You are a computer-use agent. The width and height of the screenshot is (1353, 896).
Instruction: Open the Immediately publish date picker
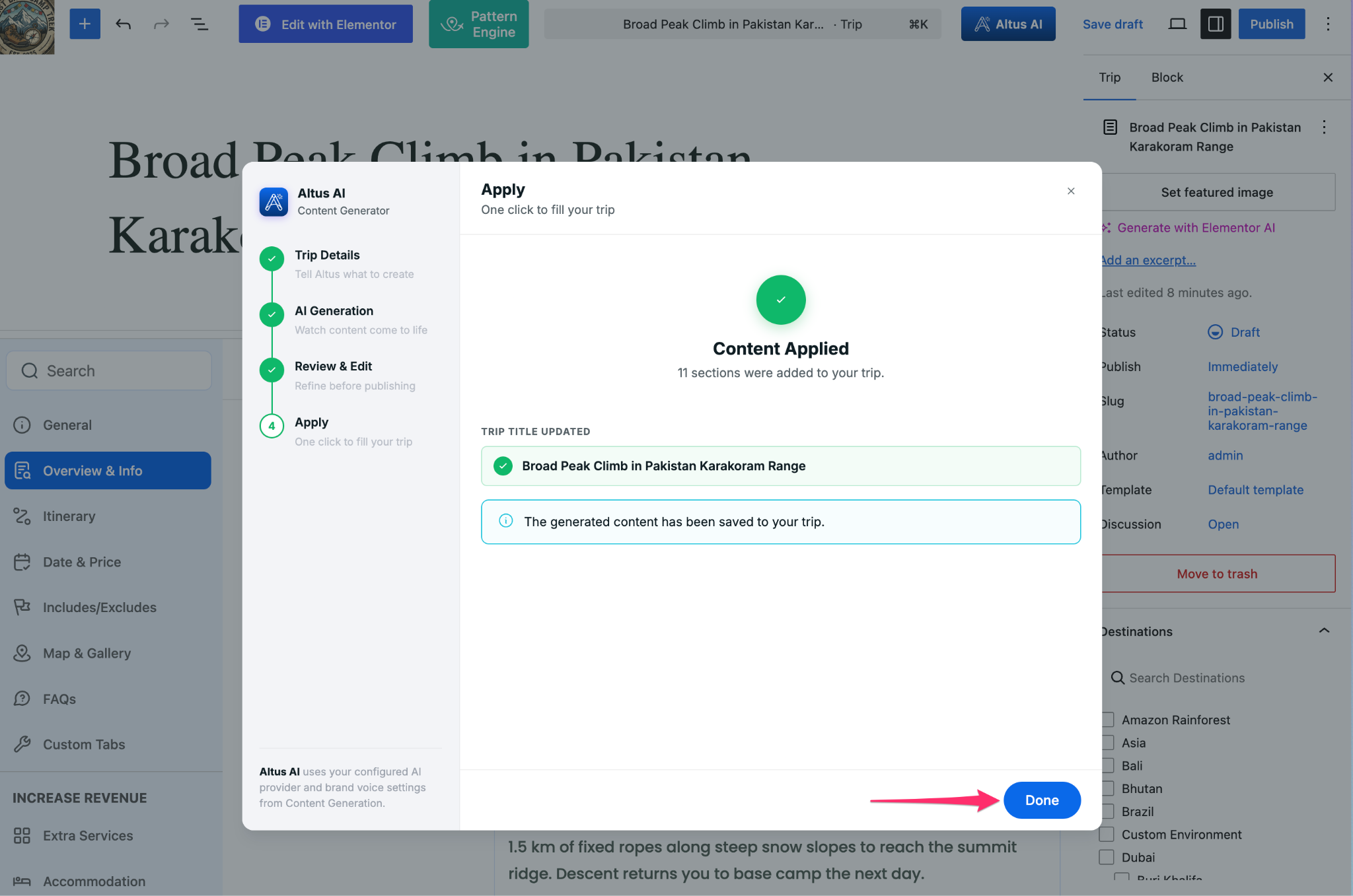(x=1243, y=366)
